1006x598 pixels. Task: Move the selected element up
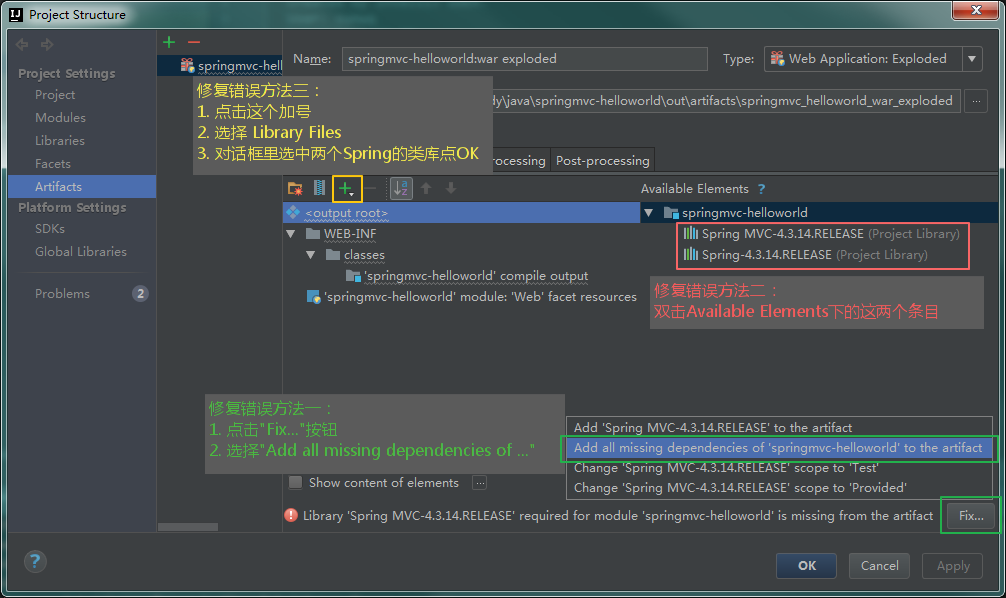click(428, 188)
